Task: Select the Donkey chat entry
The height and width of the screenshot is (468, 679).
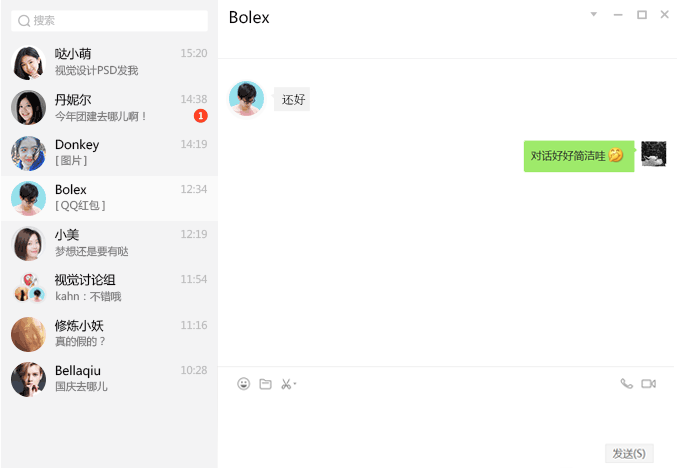Action: tap(109, 153)
